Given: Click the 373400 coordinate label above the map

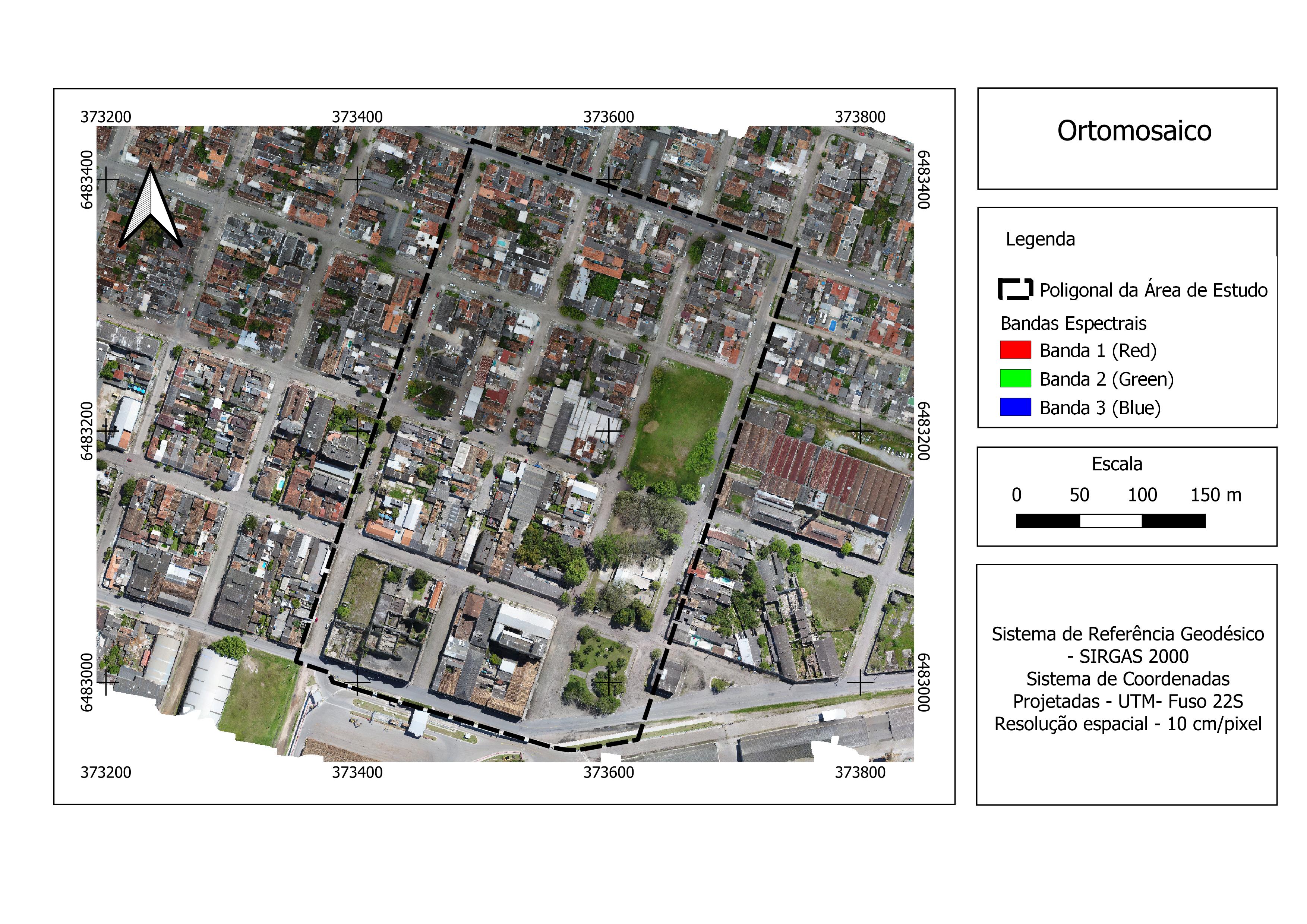Looking at the screenshot, I should point(357,117).
